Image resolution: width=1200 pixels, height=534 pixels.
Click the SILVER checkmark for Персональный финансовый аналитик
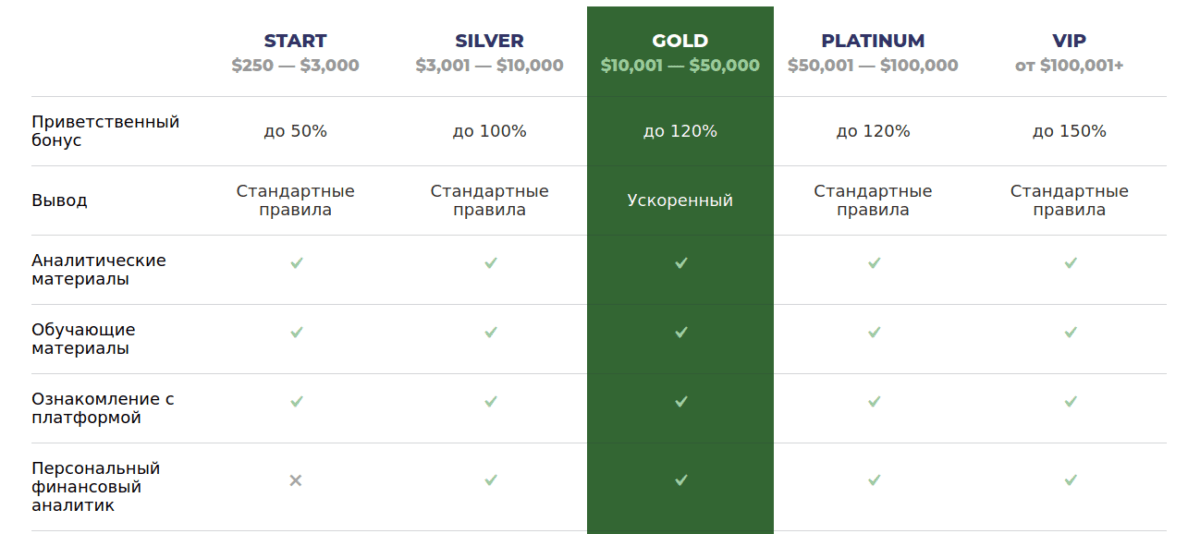tap(490, 481)
